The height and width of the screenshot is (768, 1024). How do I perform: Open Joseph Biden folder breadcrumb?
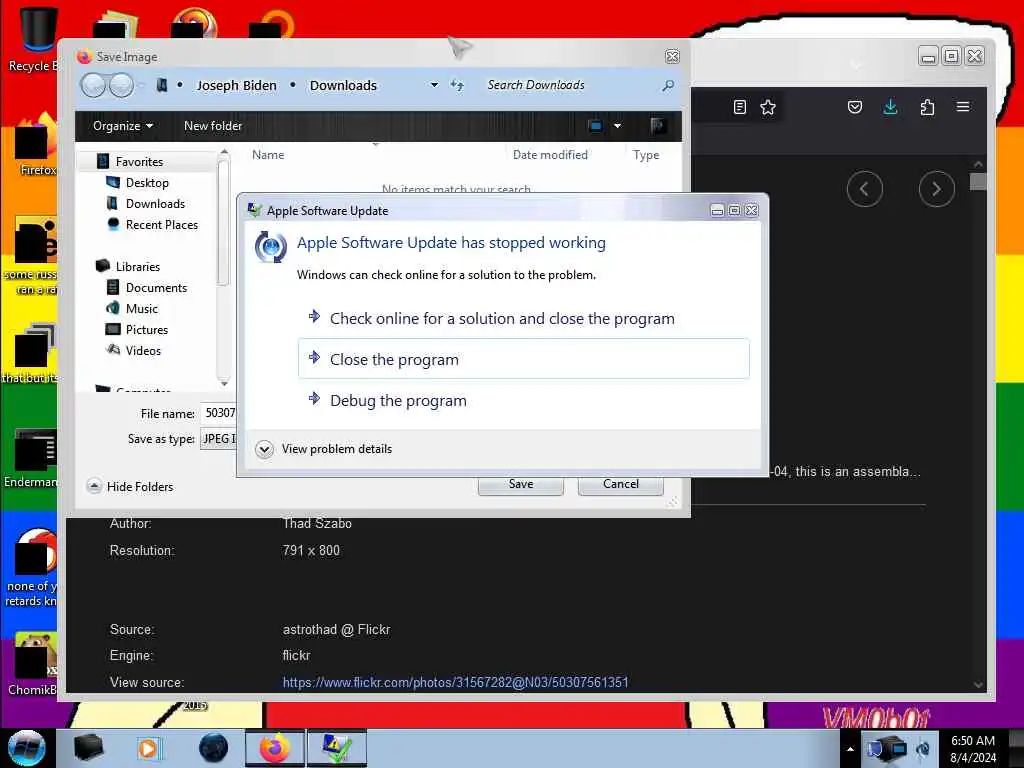click(x=236, y=86)
